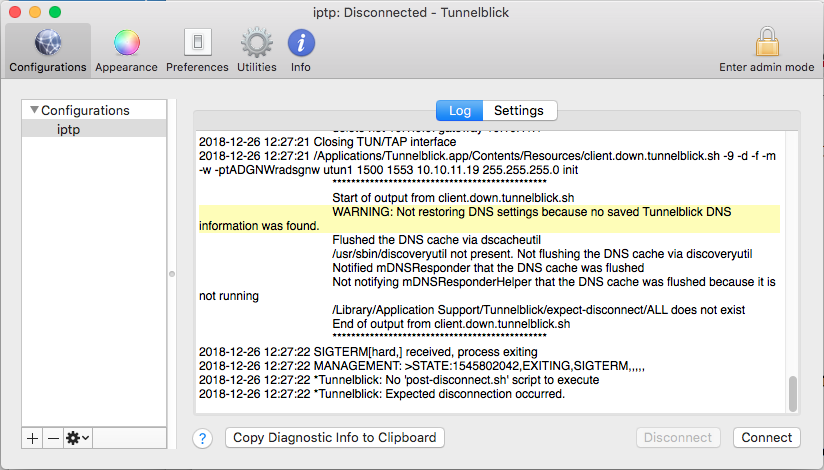Open the Info pane
The image size is (824, 470).
pos(301,50)
